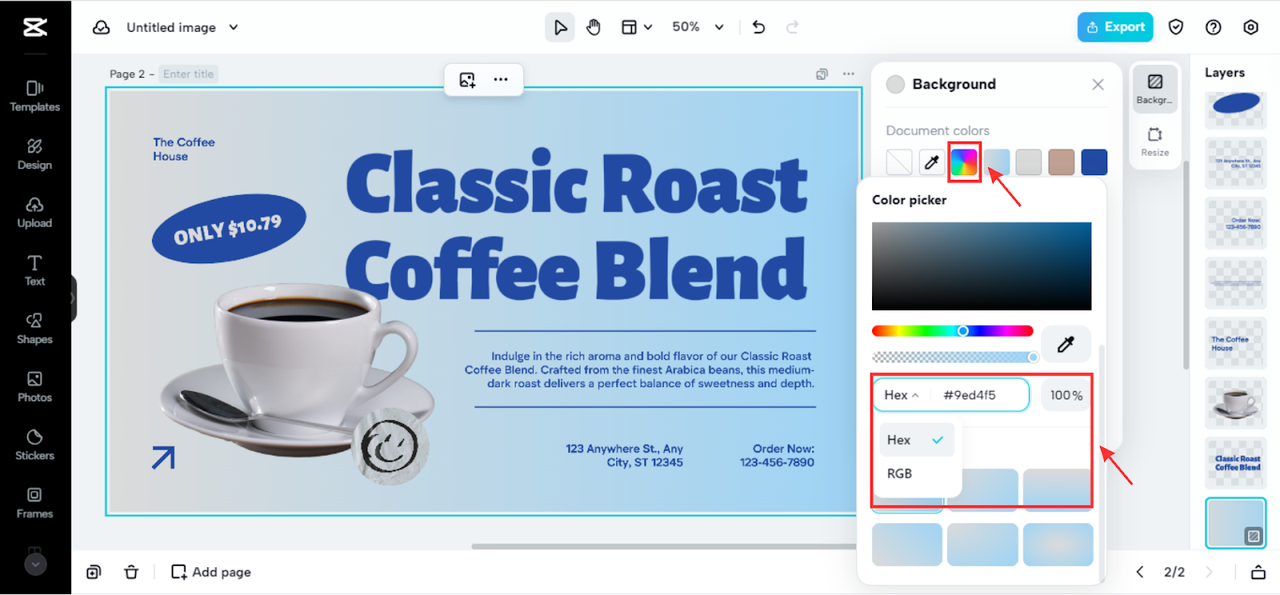Select RGB option in format menu
The height and width of the screenshot is (595, 1280).
click(x=917, y=473)
